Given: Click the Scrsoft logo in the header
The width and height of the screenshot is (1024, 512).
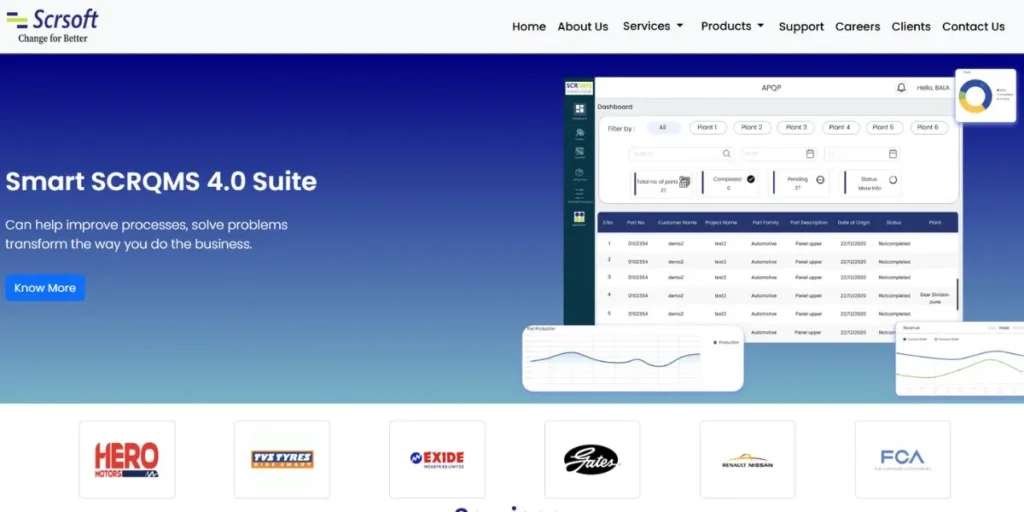Looking at the screenshot, I should coord(52,26).
